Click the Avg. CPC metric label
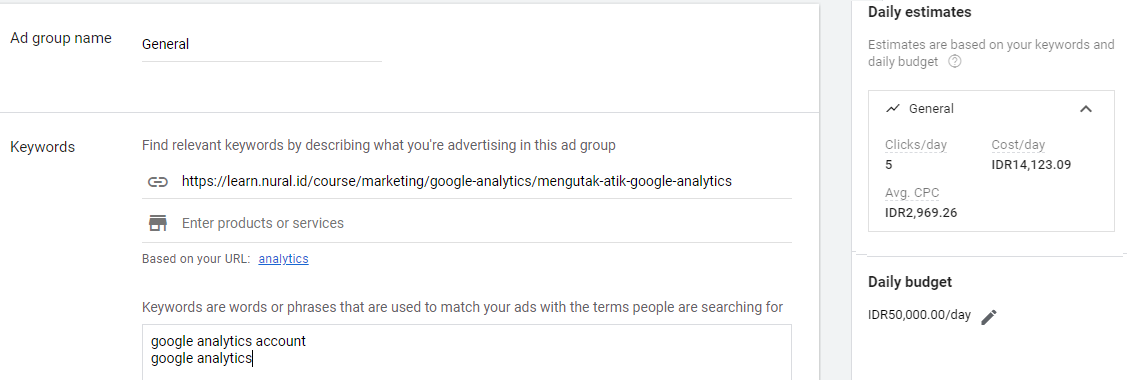Screen dimensions: 1136x380 point(912,193)
